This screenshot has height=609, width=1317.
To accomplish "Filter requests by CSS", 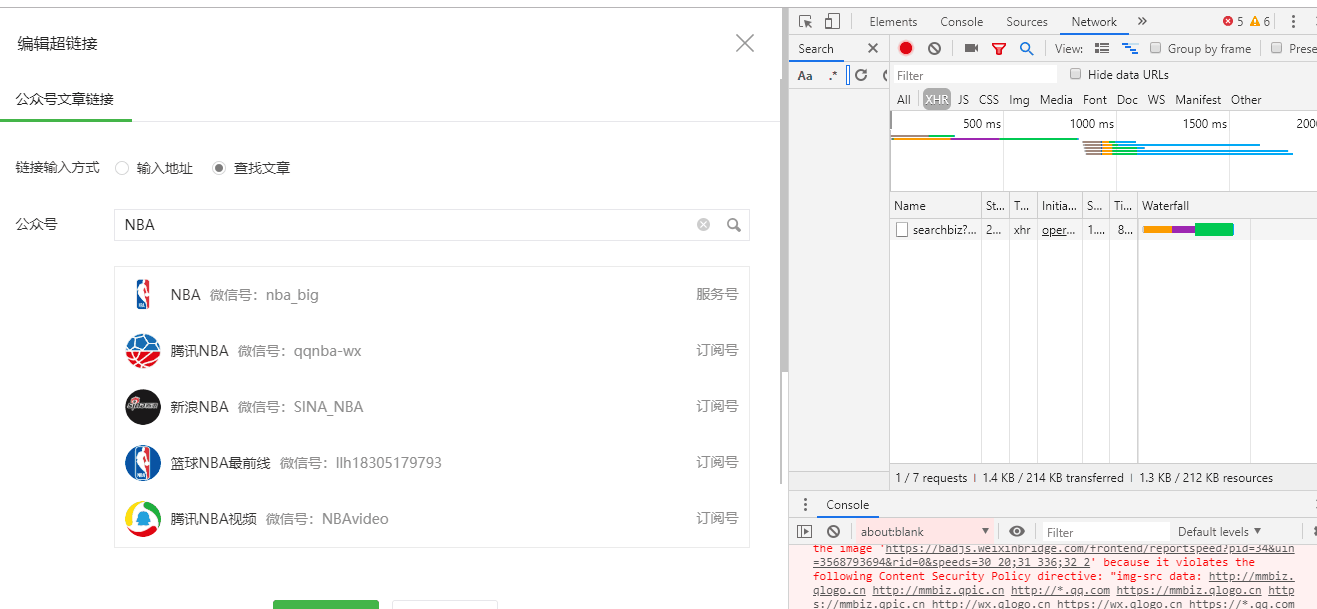I will 989,100.
